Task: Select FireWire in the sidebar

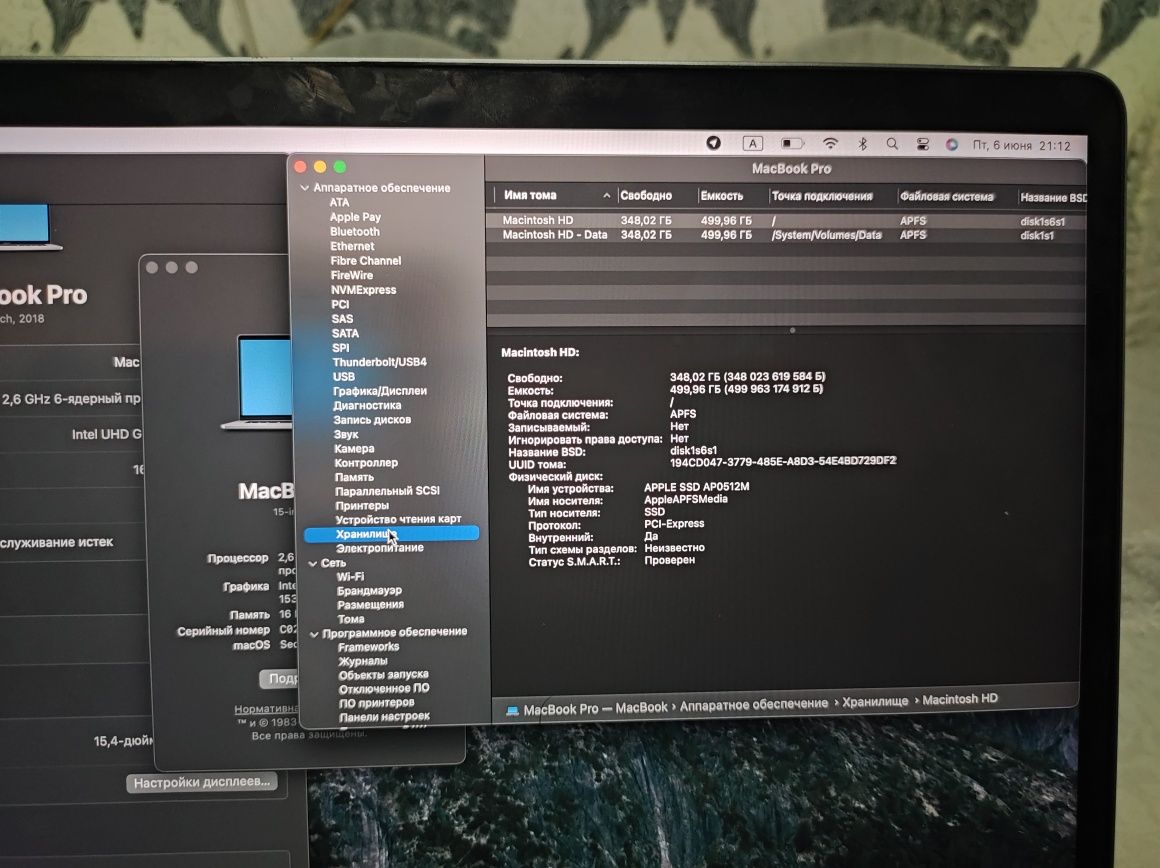Action: click(352, 275)
